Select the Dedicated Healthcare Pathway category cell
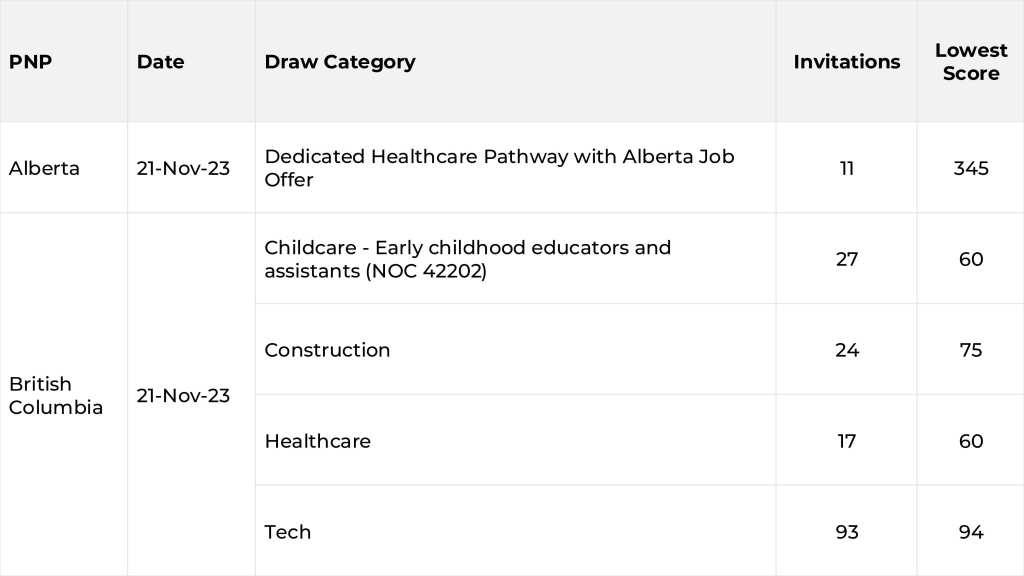The height and width of the screenshot is (576, 1024). click(x=499, y=168)
